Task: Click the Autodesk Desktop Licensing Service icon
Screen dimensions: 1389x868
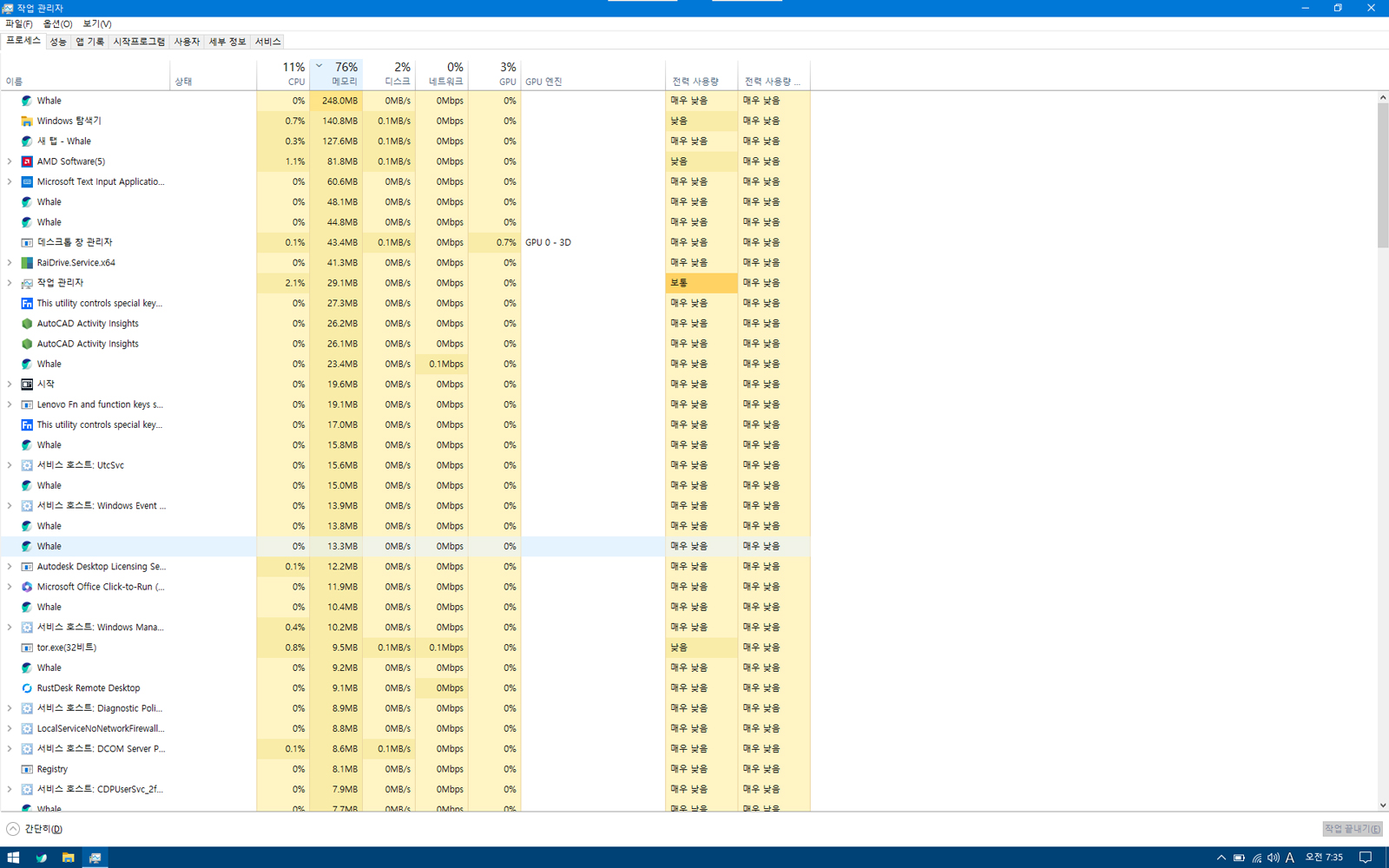Action: coord(27,566)
